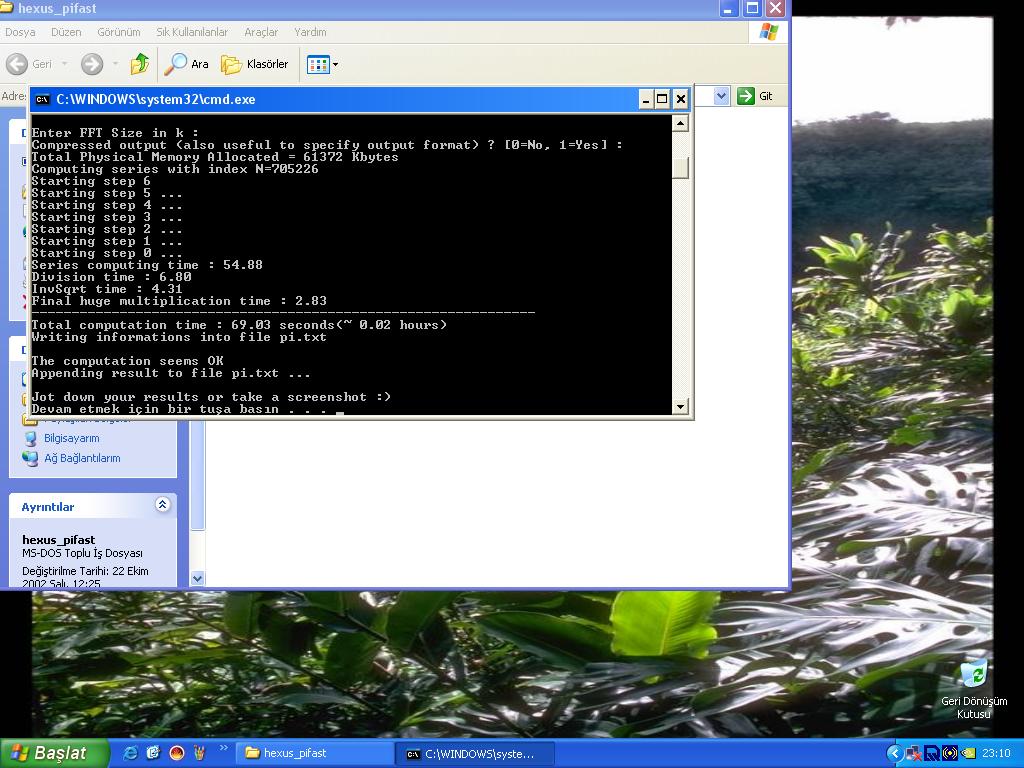
Task: Click the 23:10 taskbar clock
Action: pos(996,754)
